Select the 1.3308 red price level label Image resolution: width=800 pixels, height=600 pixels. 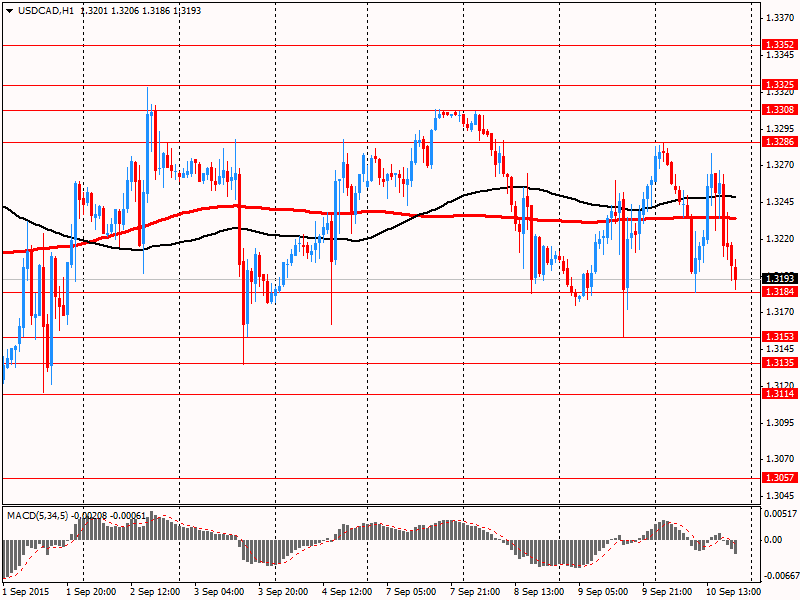pos(780,110)
